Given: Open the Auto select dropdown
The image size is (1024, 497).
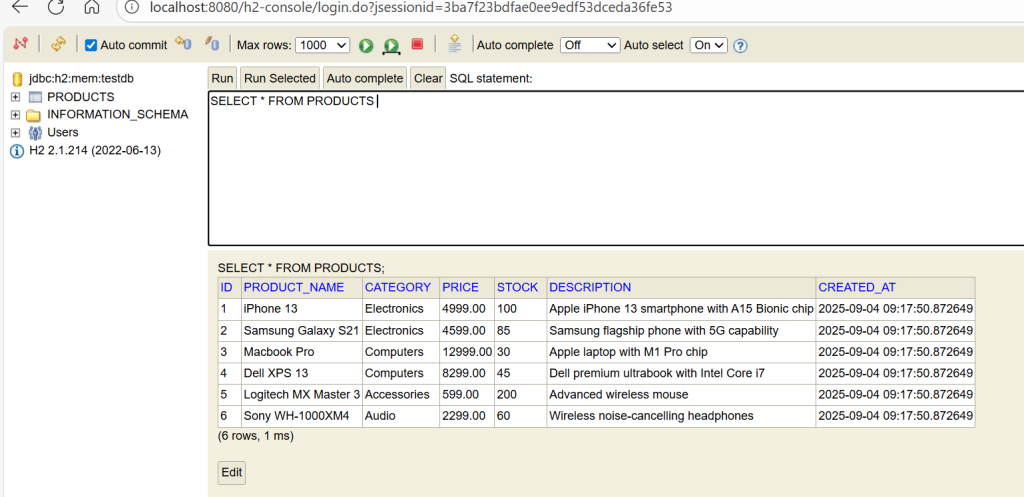Looking at the screenshot, I should point(709,46).
